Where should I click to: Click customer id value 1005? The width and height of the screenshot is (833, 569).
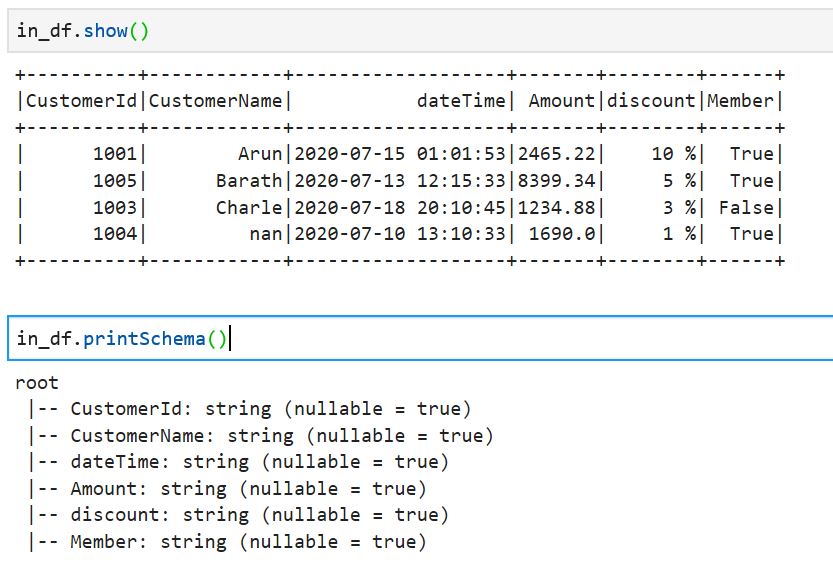pyautogui.click(x=115, y=181)
